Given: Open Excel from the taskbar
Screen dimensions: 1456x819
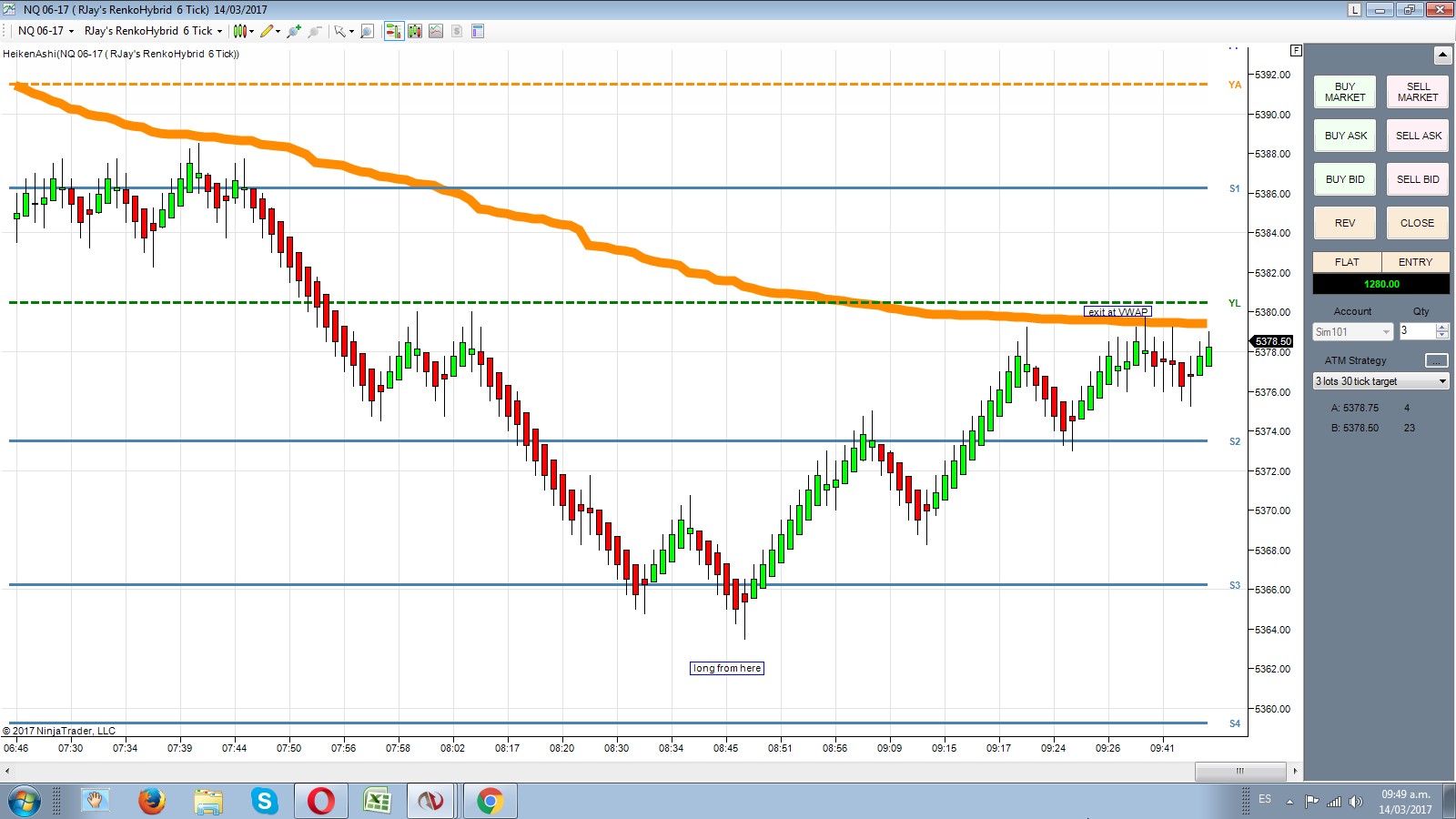Looking at the screenshot, I should click(x=377, y=802).
